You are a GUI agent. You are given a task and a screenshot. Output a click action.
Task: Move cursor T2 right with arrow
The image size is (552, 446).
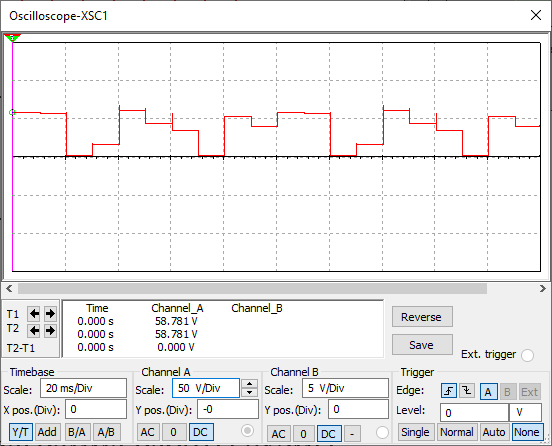point(50,330)
